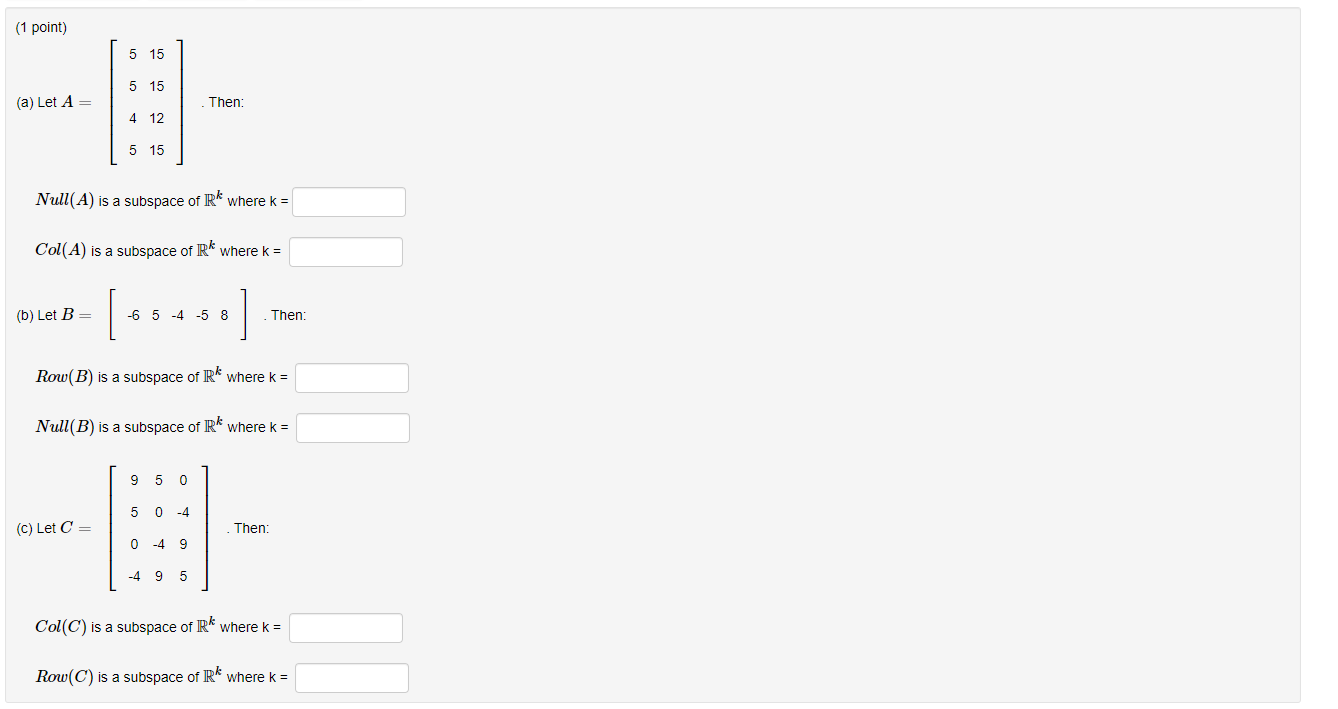Viewport: 1338px width, 709px height.
Task: Click the "(1 point)" label
Action: point(42,27)
